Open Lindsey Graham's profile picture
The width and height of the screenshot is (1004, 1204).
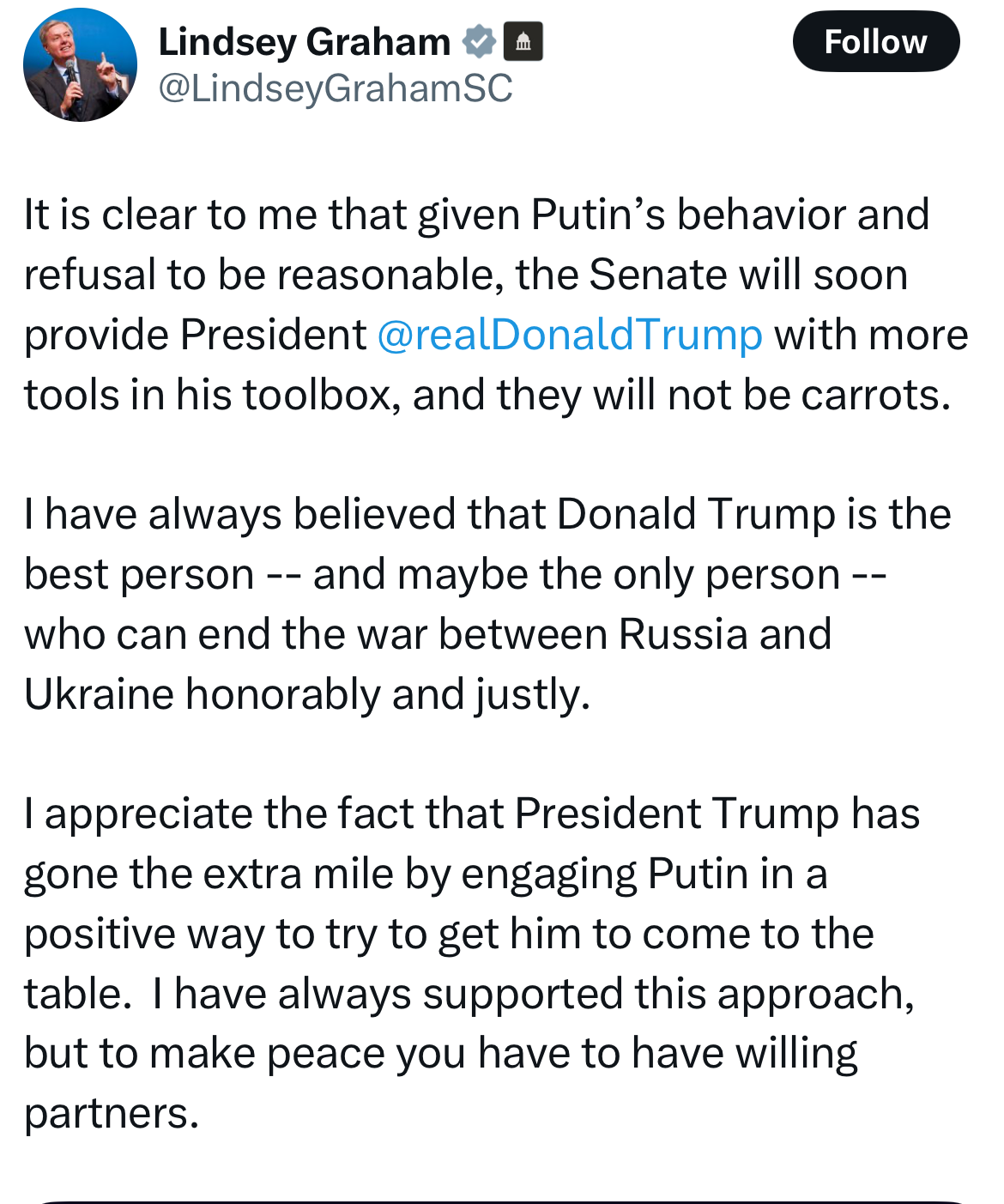[80, 64]
